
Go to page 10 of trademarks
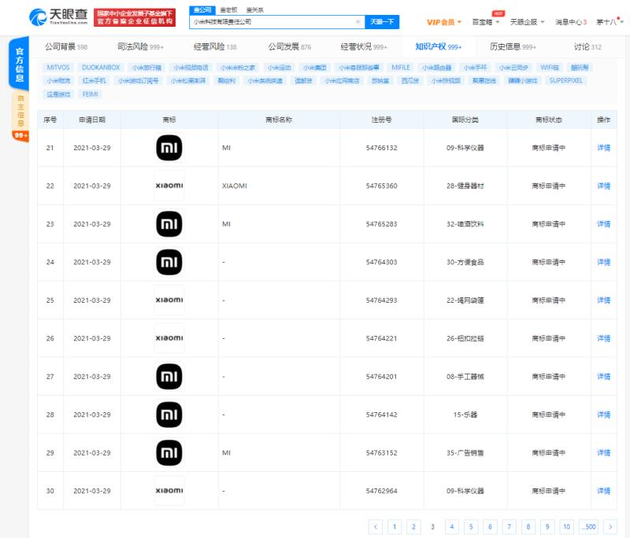[x=567, y=527]
